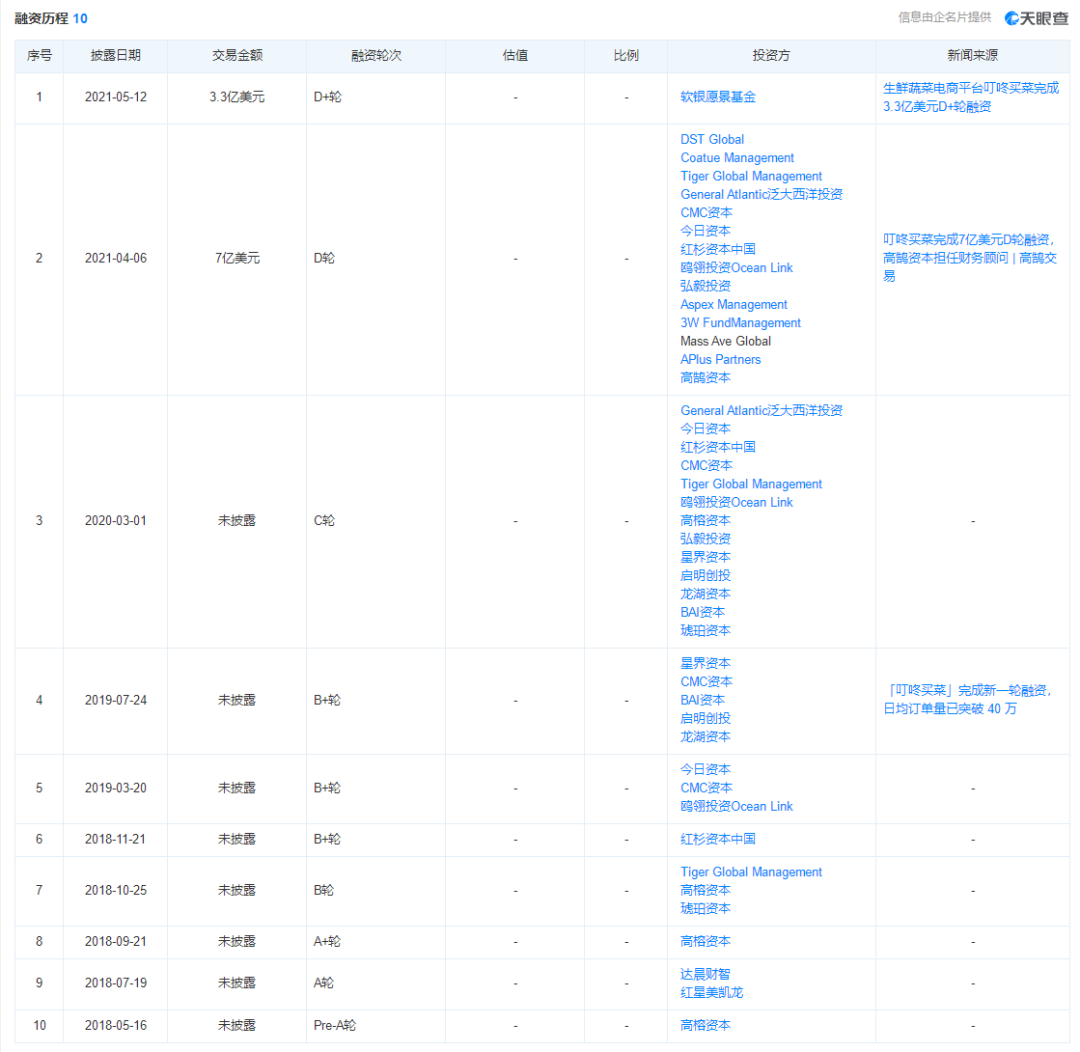Viewport: 1080px width, 1052px height.
Task: Click 今日资本 in the 2019-03-20 row
Action: coord(705,770)
